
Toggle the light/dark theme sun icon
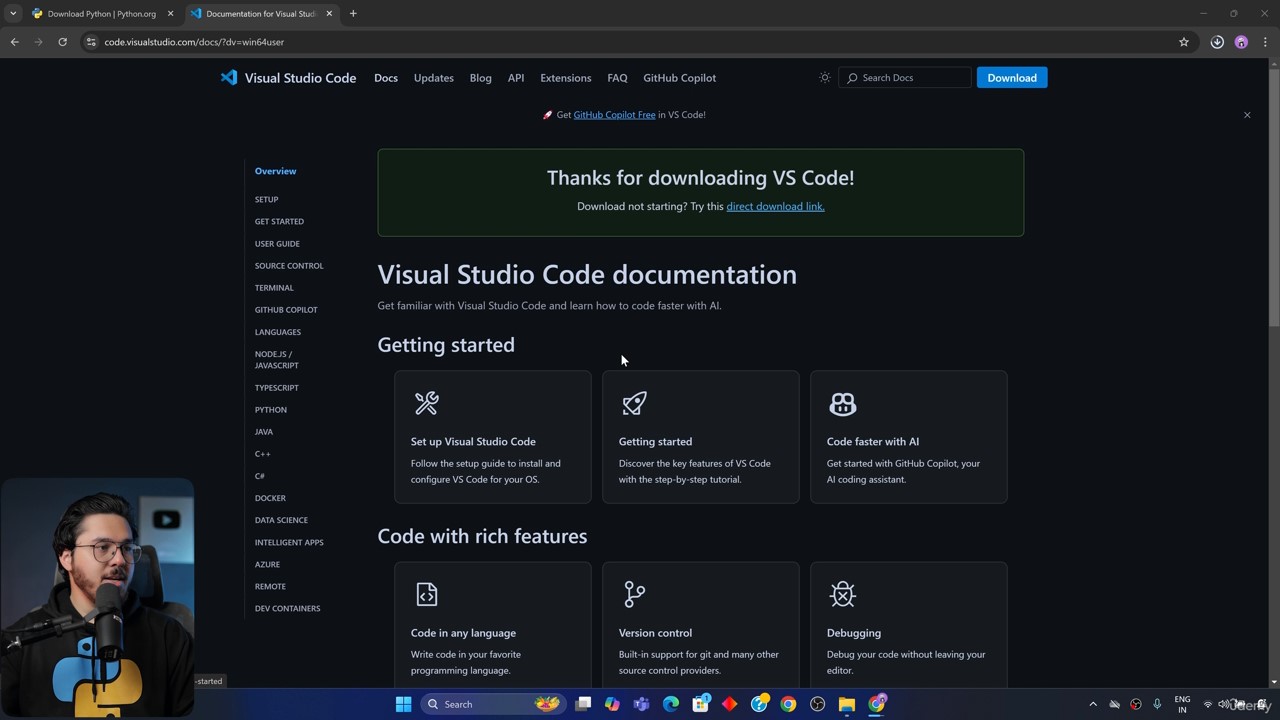[x=825, y=78]
